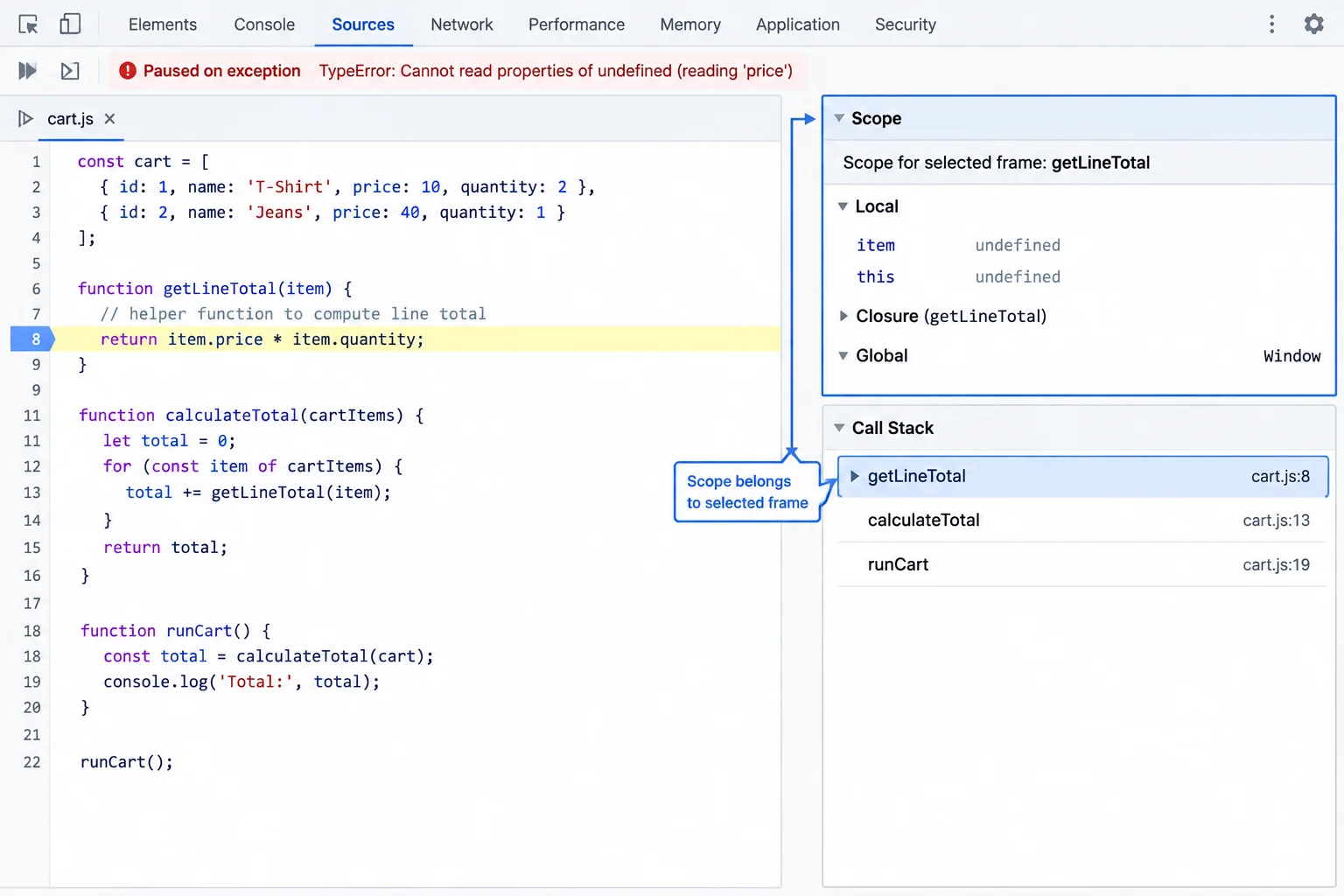Collapse the Call Stack section

839,428
